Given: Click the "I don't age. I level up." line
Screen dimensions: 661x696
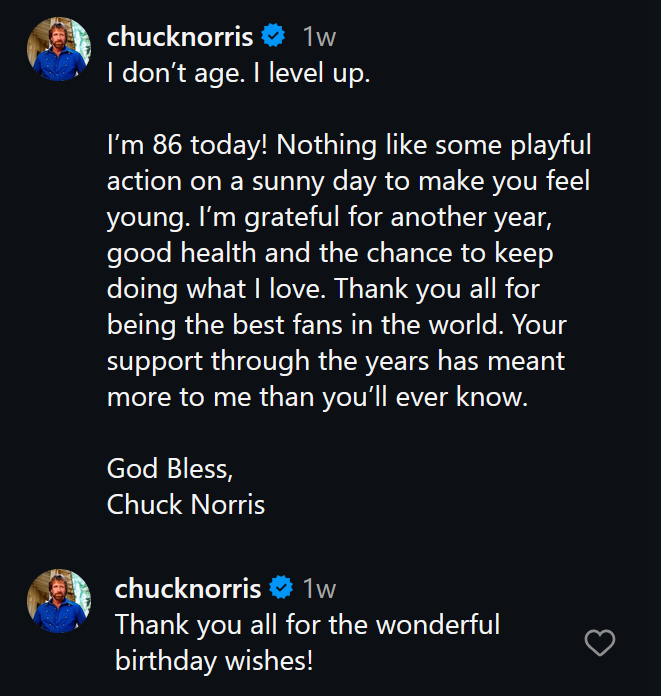Looking at the screenshot, I should click(x=239, y=74).
